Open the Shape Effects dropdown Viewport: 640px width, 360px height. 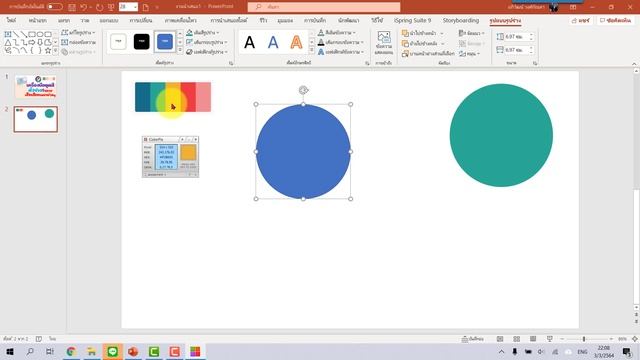click(x=207, y=52)
